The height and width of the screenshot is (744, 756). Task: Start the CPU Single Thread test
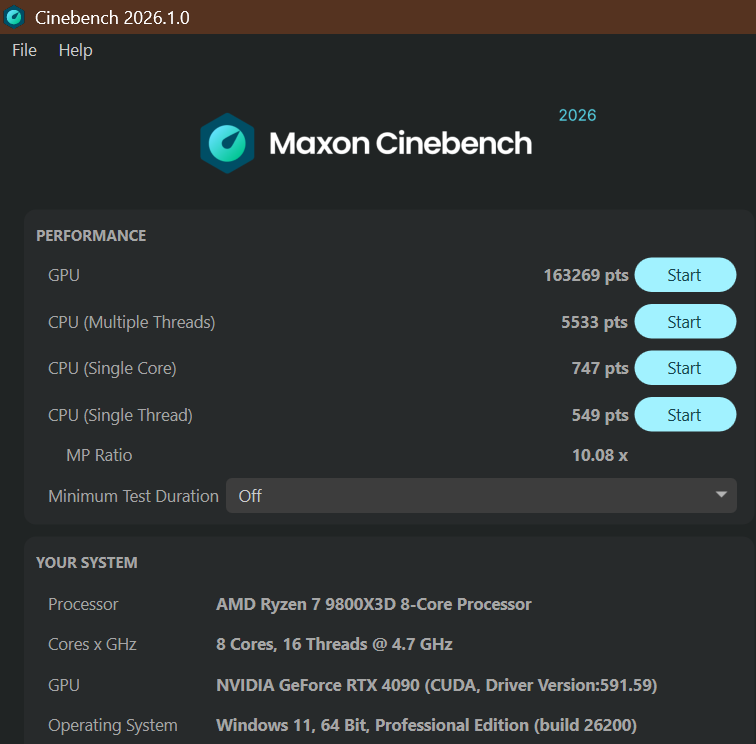[685, 415]
